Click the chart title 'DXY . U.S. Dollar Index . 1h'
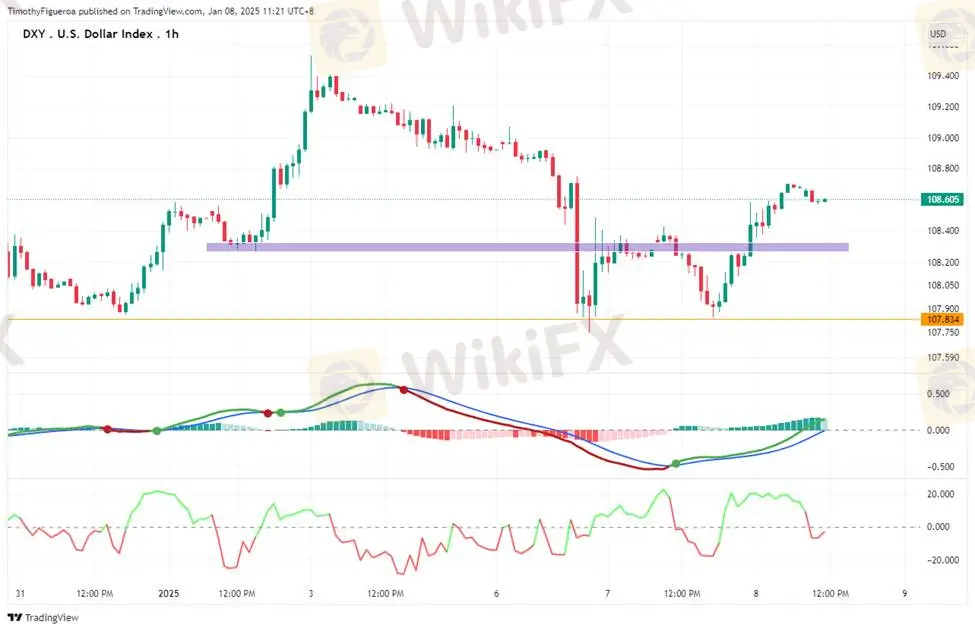 [x=101, y=34]
